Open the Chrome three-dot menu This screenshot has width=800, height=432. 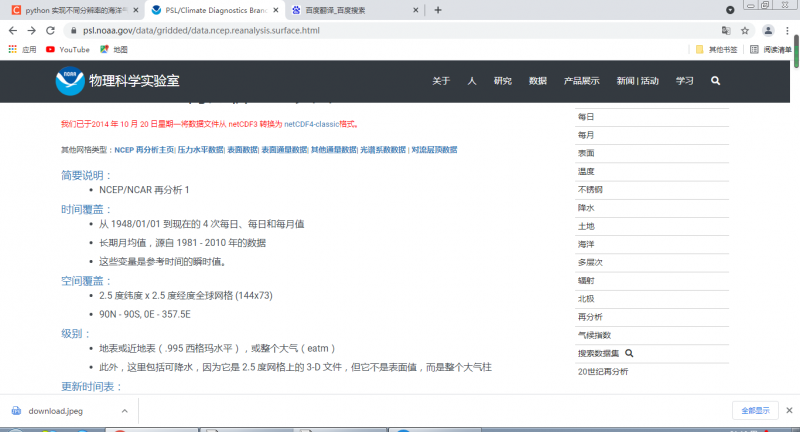point(788,30)
